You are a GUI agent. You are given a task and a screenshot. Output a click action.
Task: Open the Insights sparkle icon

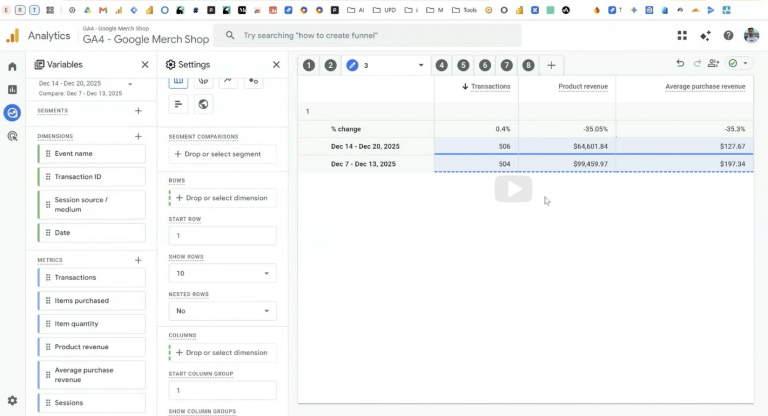(x=705, y=35)
